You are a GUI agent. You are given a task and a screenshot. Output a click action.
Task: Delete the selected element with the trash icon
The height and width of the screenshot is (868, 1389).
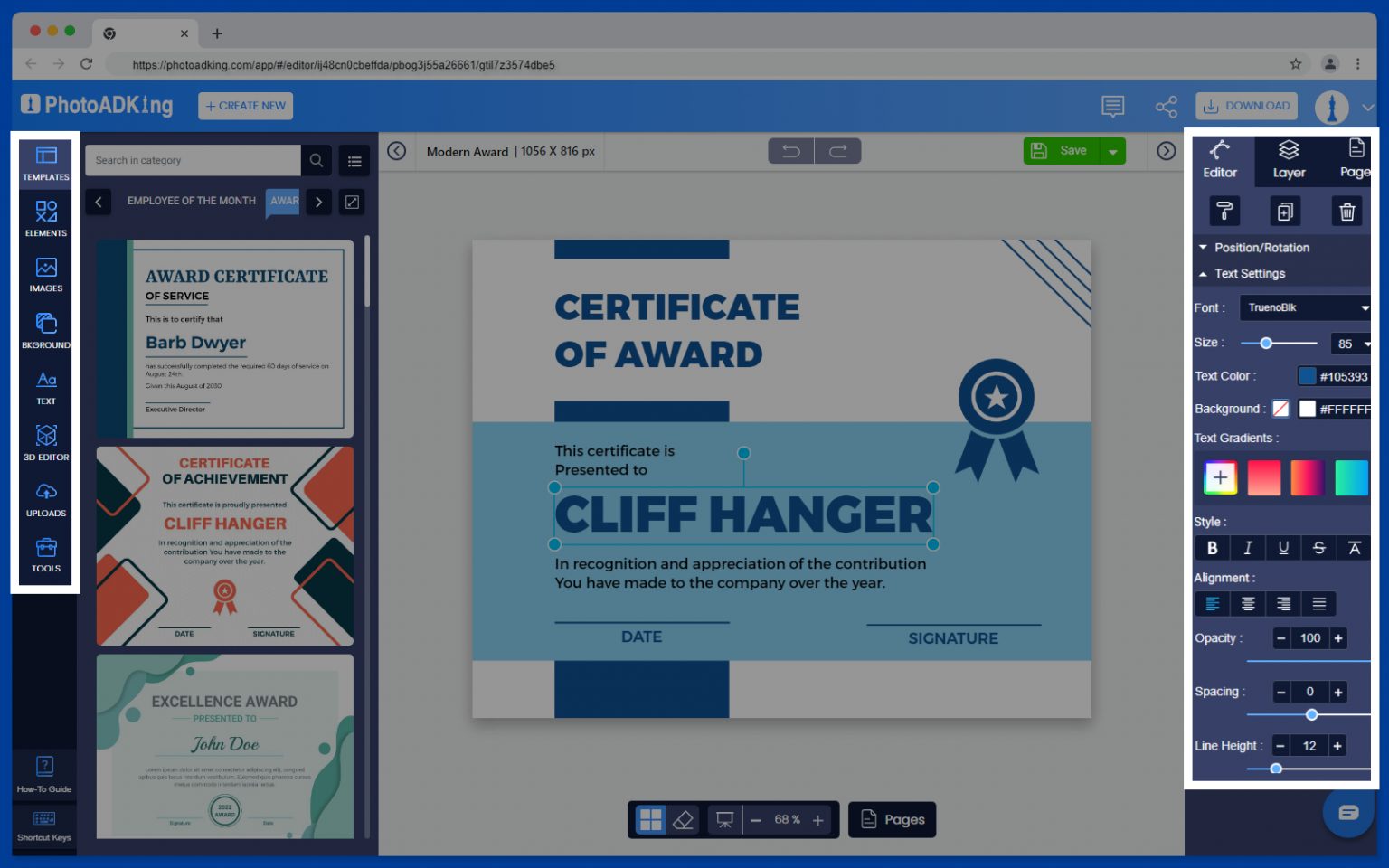pyautogui.click(x=1346, y=211)
